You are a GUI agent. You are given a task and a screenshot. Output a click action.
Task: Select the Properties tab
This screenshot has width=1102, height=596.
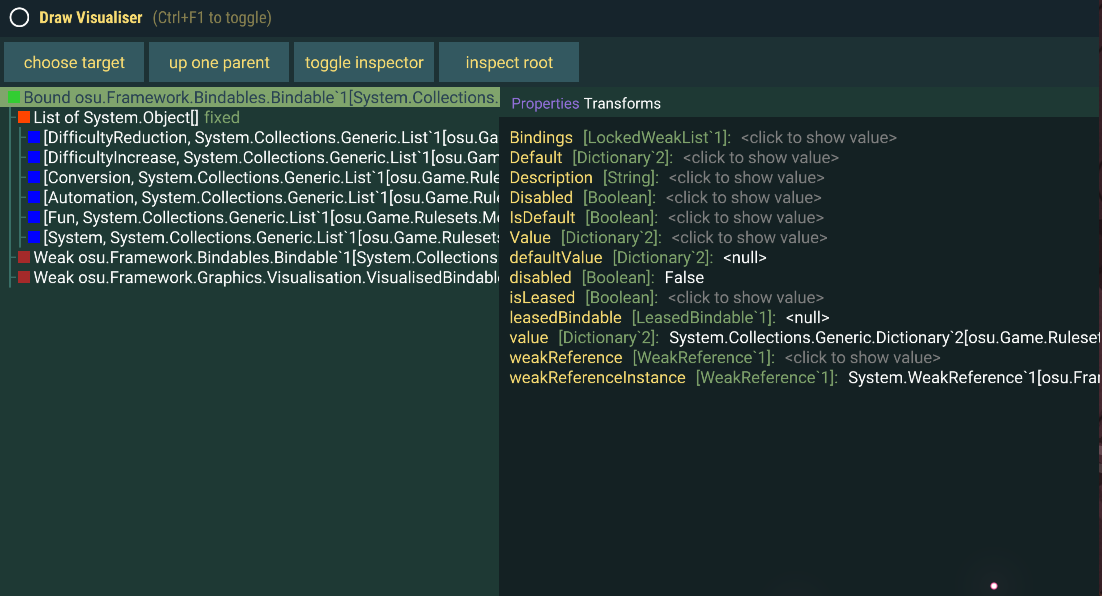[545, 103]
